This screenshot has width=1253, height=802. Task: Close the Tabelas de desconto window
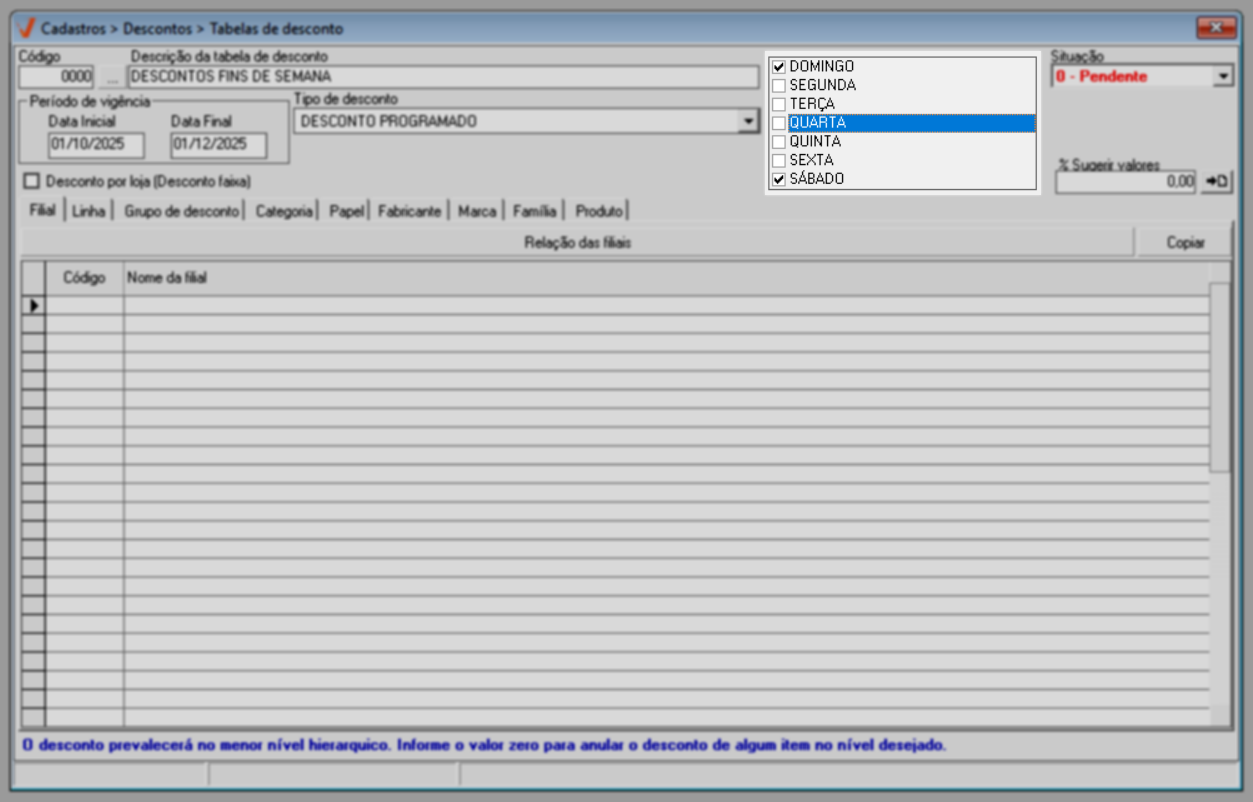pyautogui.click(x=1217, y=27)
